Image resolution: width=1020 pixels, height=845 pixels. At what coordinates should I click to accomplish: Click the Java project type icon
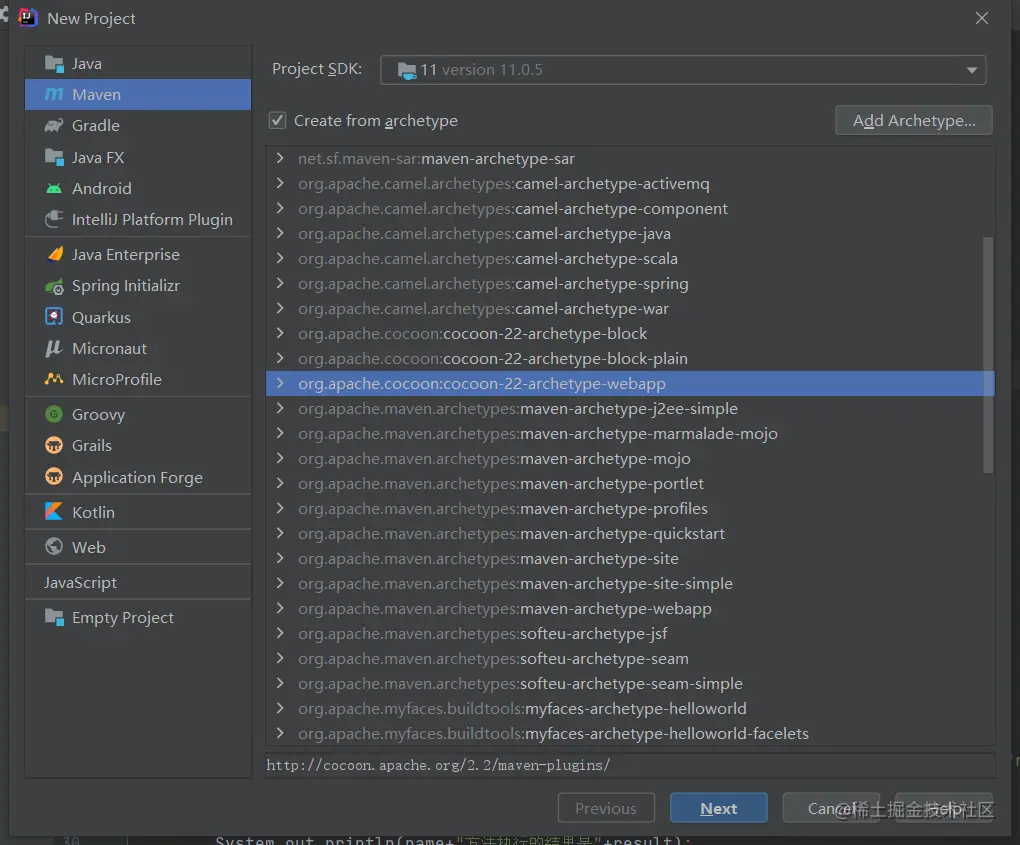(x=54, y=64)
